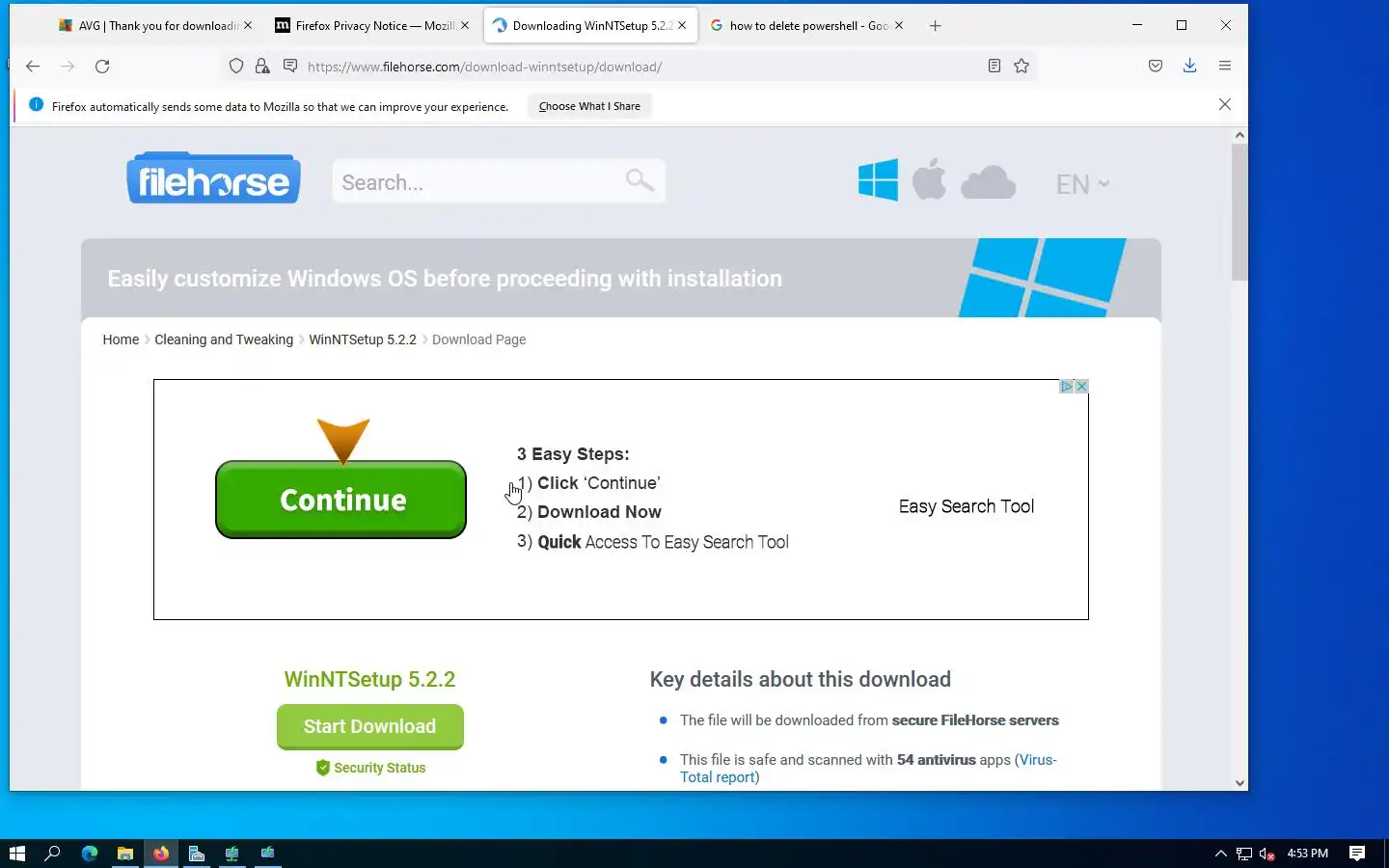Select Windows platform icon
1389x868 pixels.
point(878,180)
